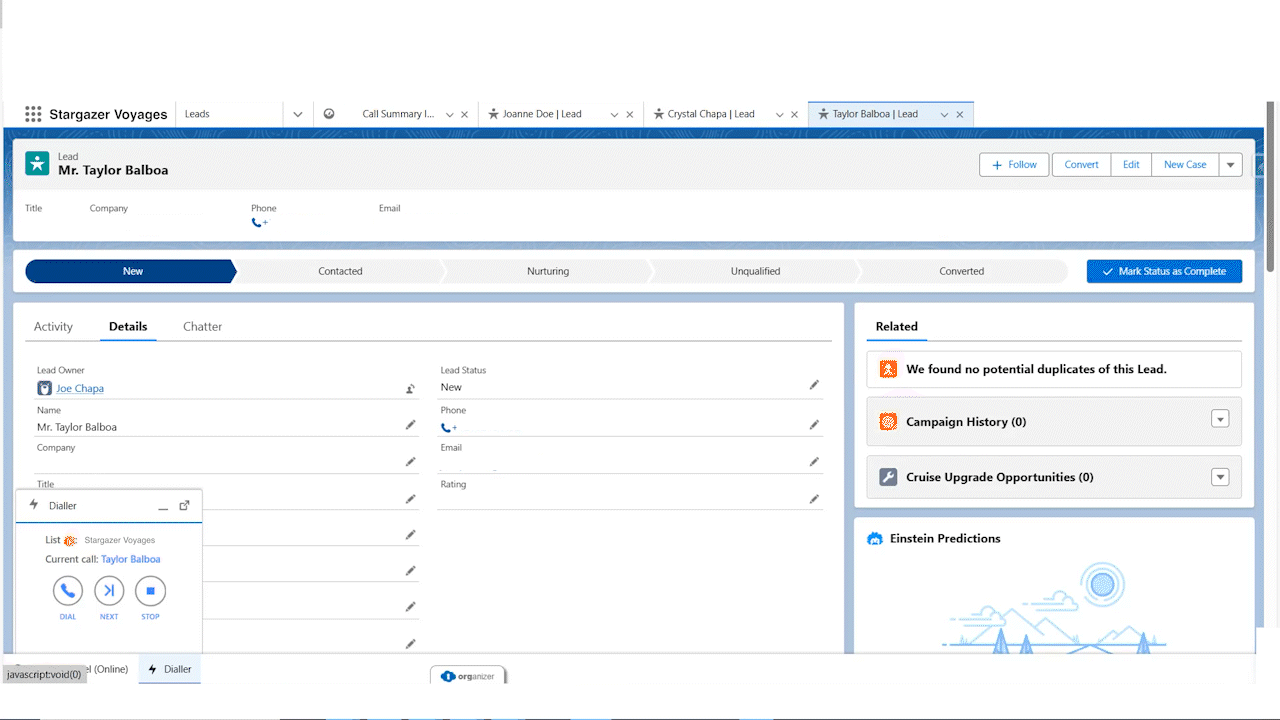Open Joe Chapa lead owner link

click(80, 389)
